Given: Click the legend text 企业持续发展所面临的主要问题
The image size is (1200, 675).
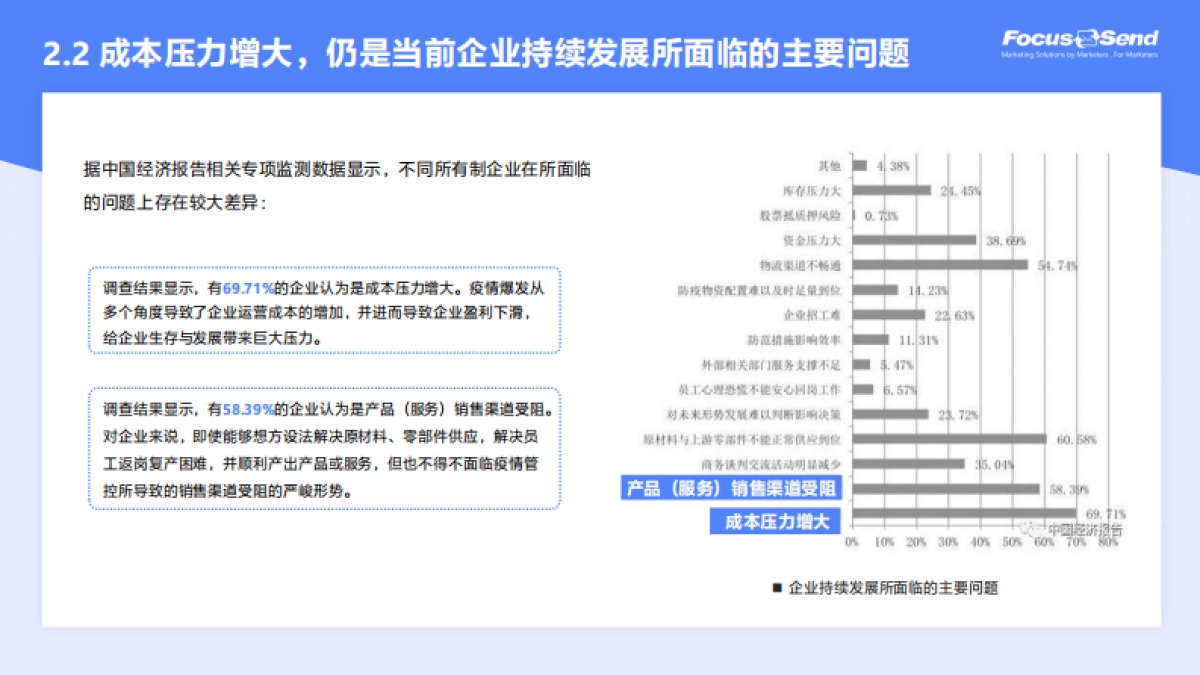Looking at the screenshot, I should pos(895,589).
